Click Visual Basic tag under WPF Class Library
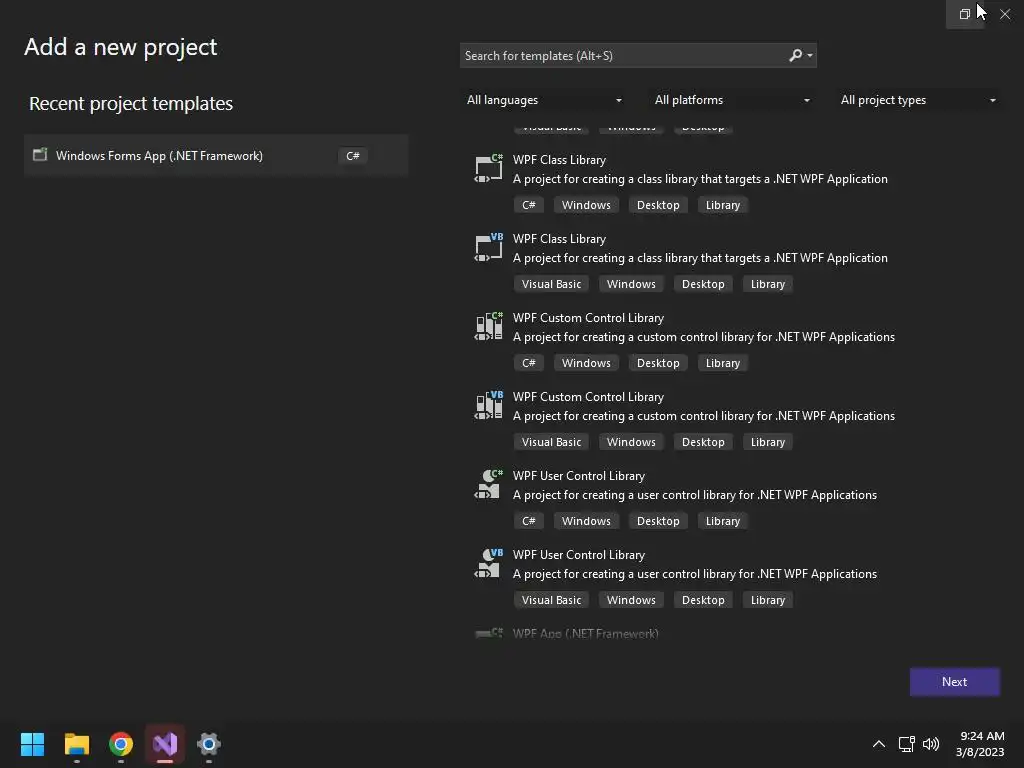This screenshot has width=1024, height=768. pyautogui.click(x=551, y=284)
